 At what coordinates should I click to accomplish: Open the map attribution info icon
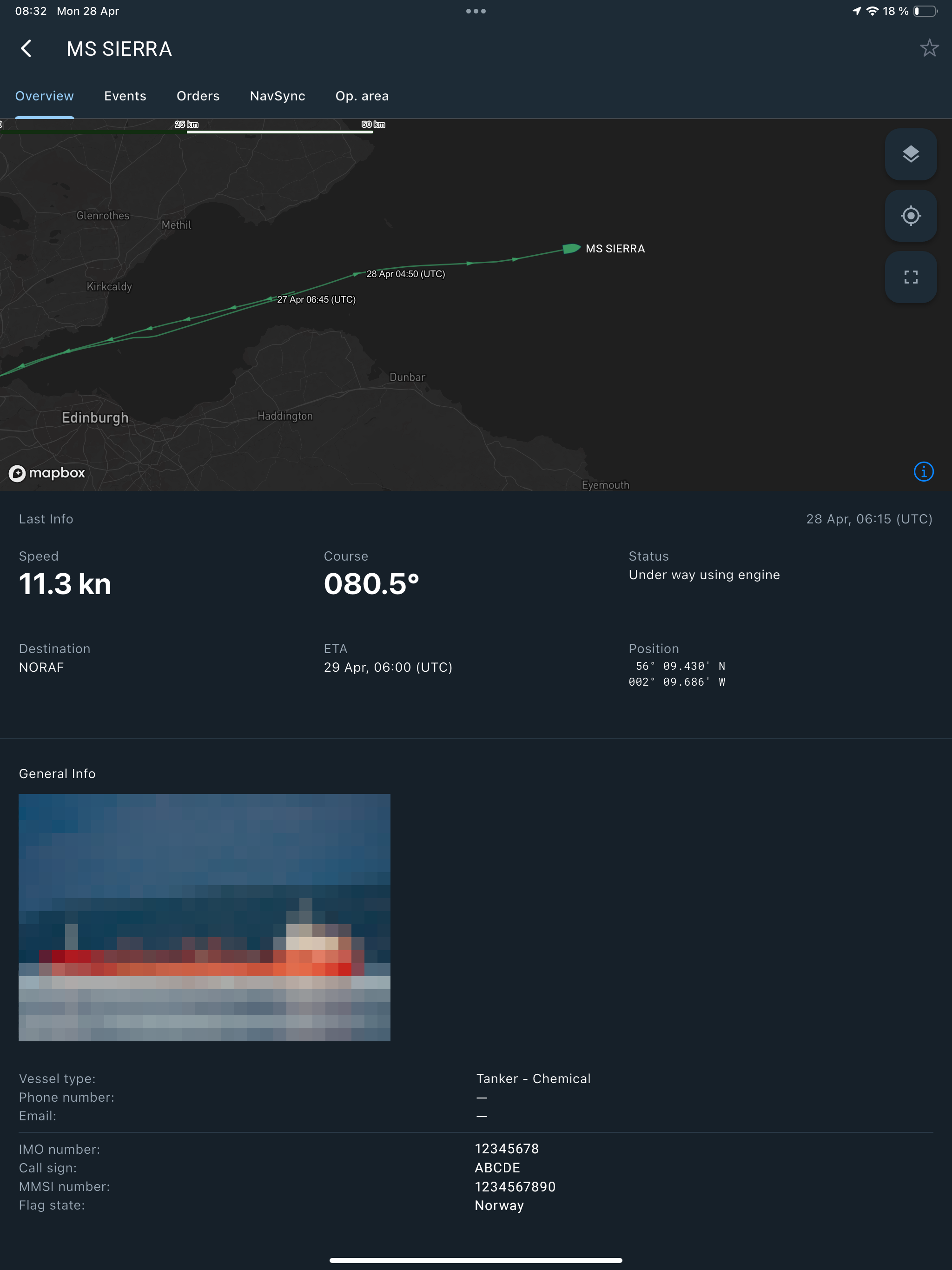coord(923,472)
